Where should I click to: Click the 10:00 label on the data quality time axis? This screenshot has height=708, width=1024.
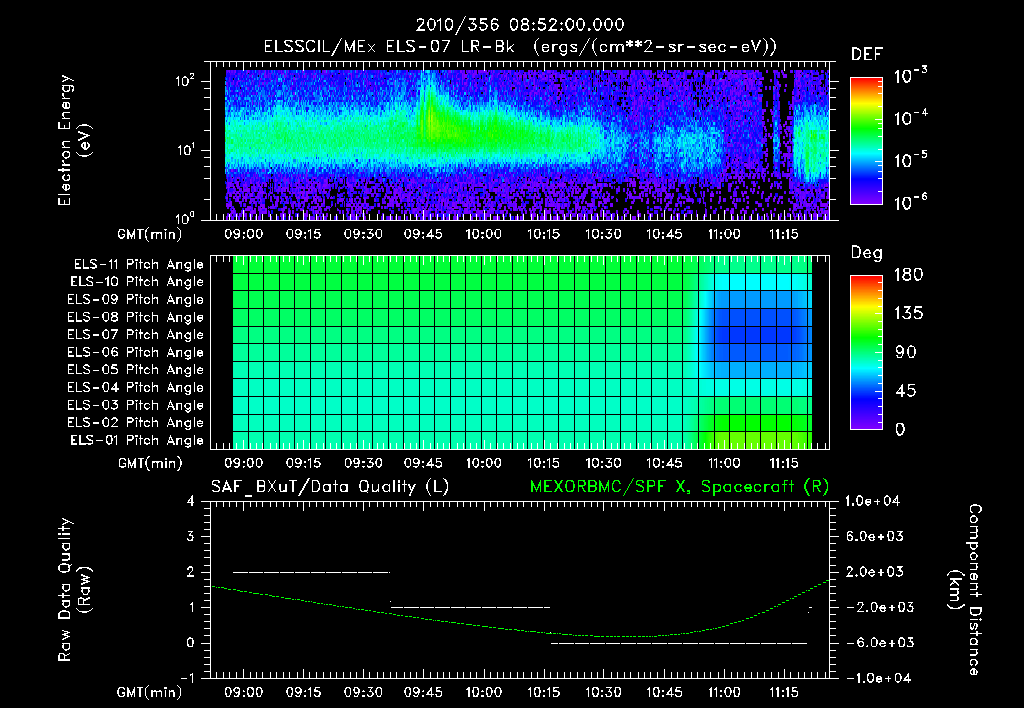click(483, 692)
